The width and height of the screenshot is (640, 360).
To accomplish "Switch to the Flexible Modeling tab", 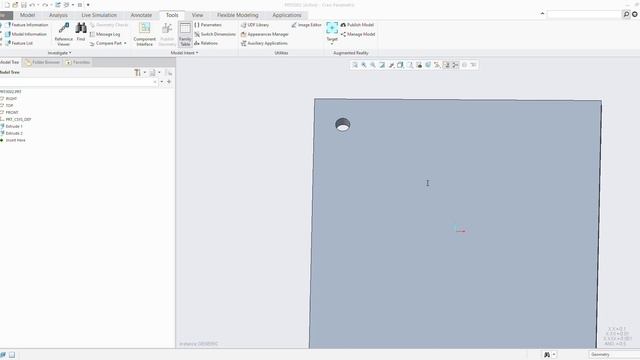I will coord(238,15).
